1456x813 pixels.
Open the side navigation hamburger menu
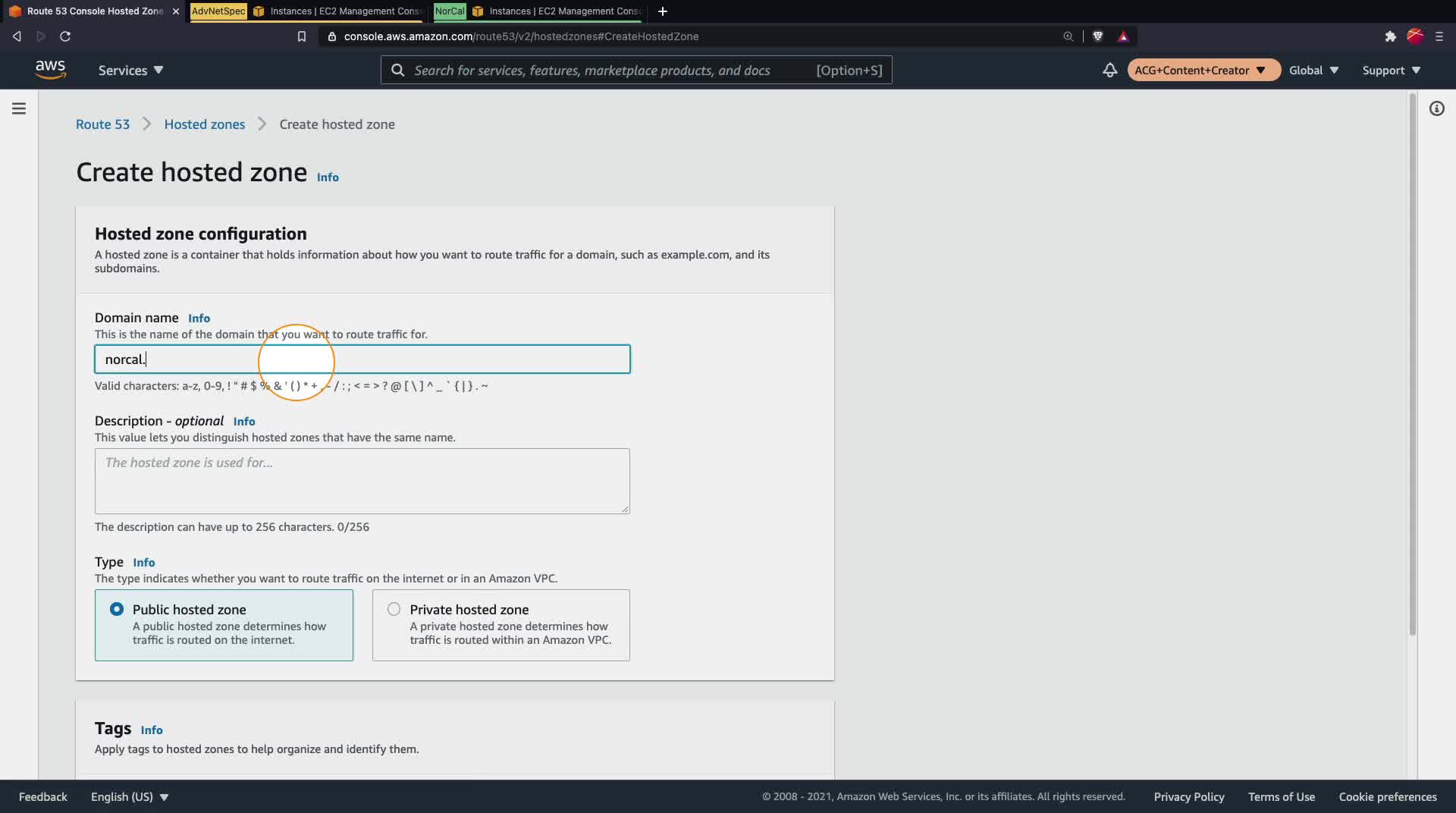[x=19, y=108]
